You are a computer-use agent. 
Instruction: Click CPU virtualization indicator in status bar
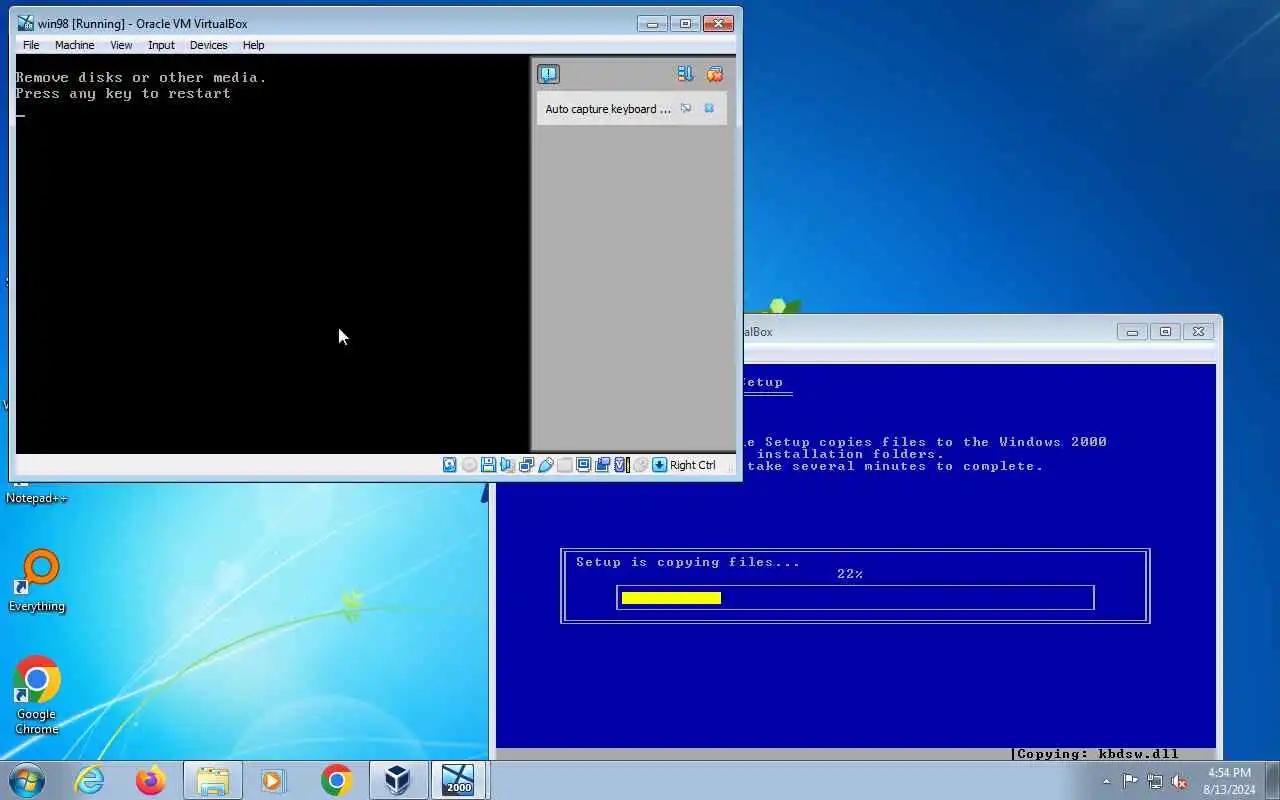[622, 465]
